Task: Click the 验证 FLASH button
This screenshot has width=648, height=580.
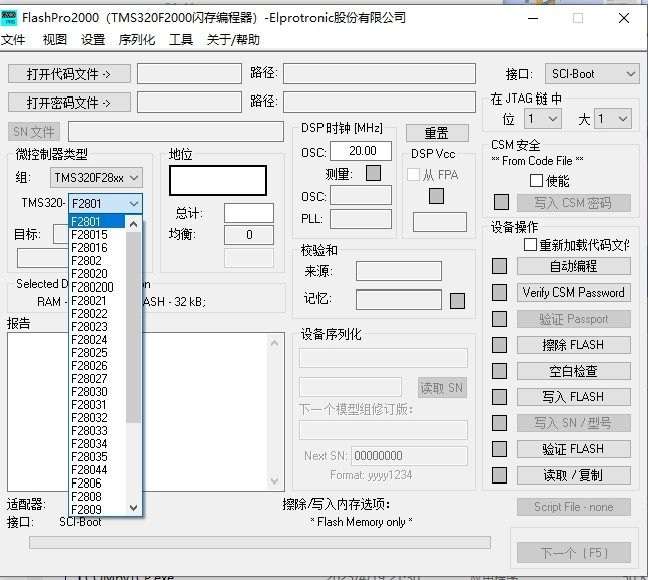Action: tap(574, 449)
